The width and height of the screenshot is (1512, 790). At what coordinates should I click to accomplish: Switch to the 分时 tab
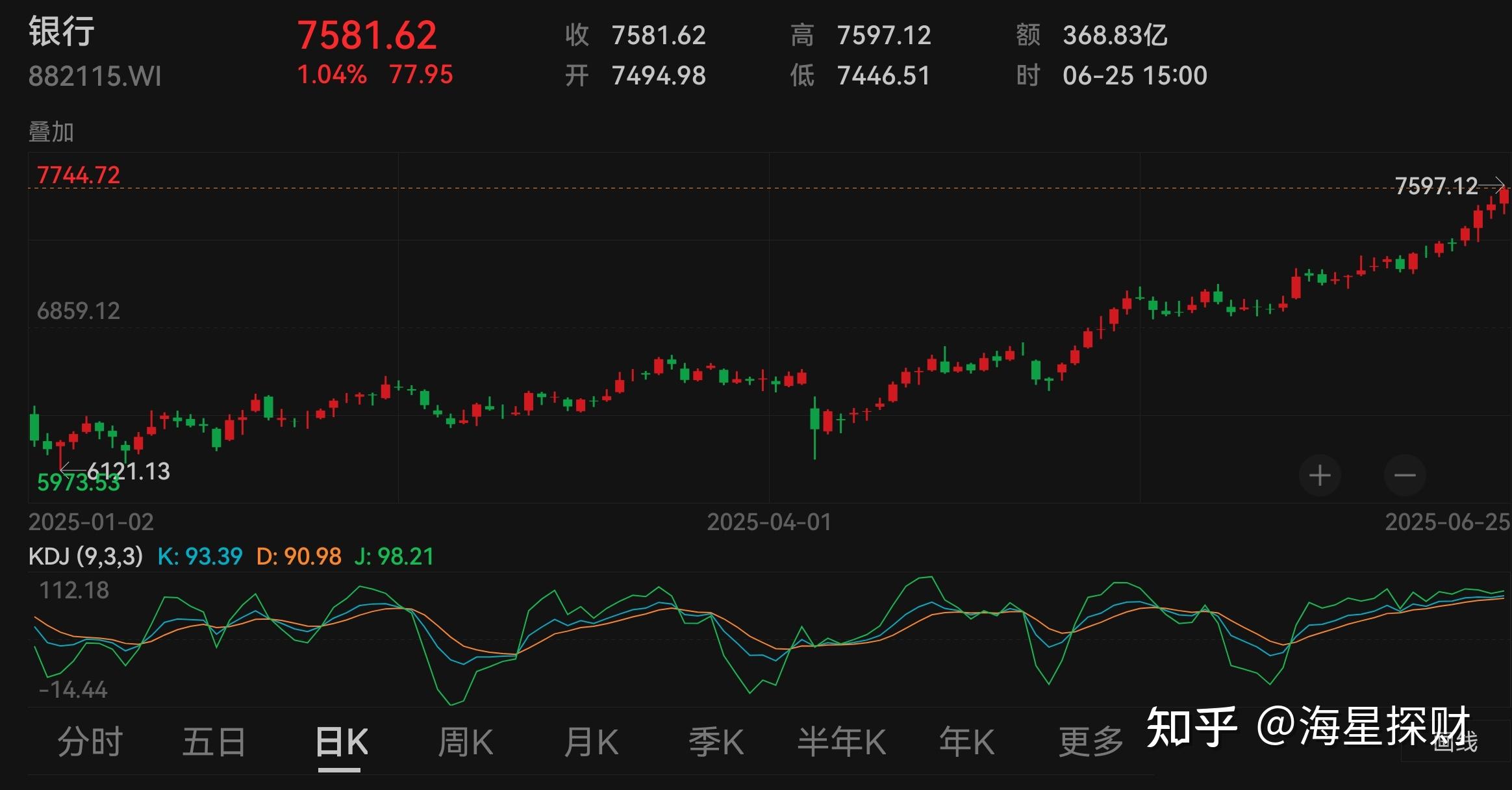click(x=91, y=741)
